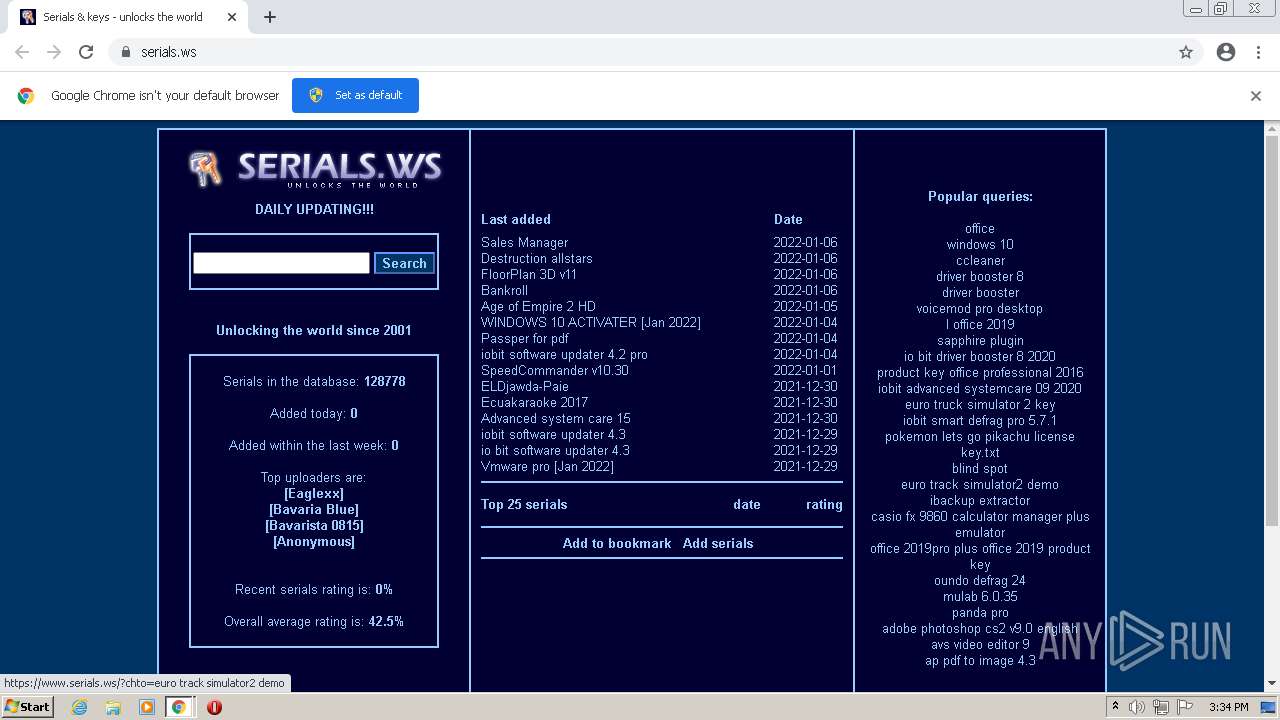Click the SERIALS.WS logo
The image size is (1280, 720).
pos(315,168)
